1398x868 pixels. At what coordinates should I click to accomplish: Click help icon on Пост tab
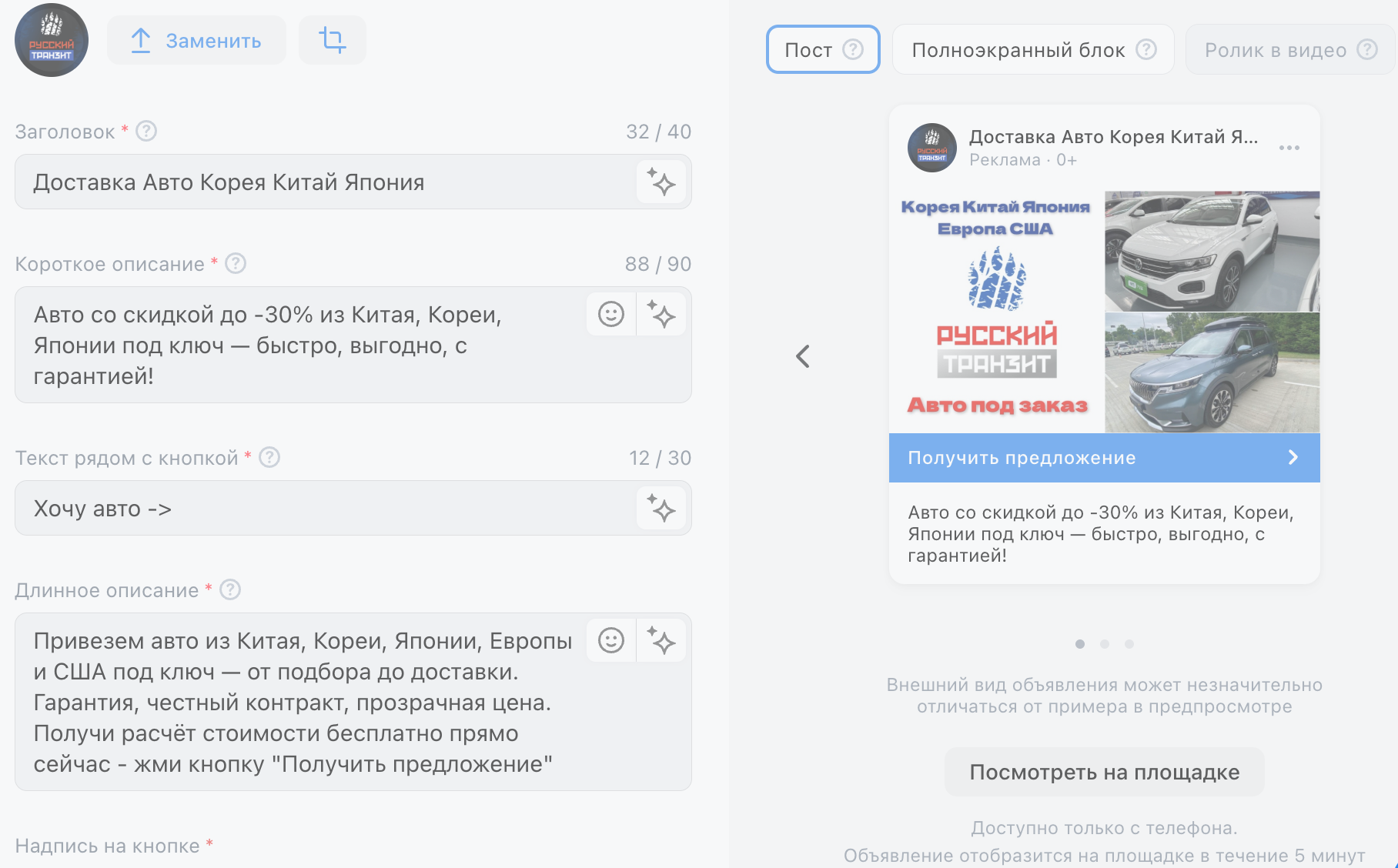853,49
